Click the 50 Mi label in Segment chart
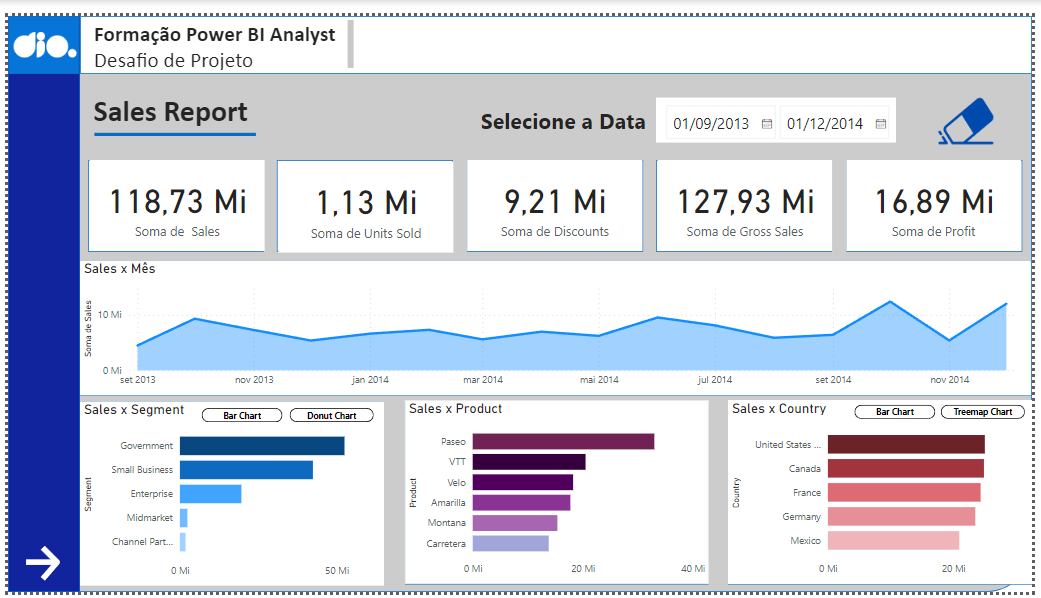The height and width of the screenshot is (598, 1041). (x=337, y=571)
